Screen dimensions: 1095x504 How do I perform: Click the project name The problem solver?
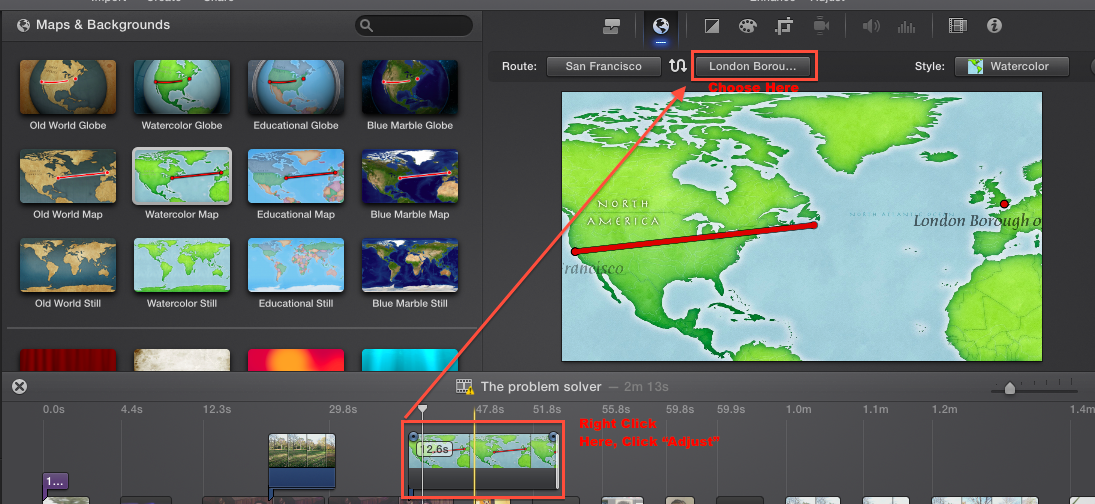pos(541,387)
